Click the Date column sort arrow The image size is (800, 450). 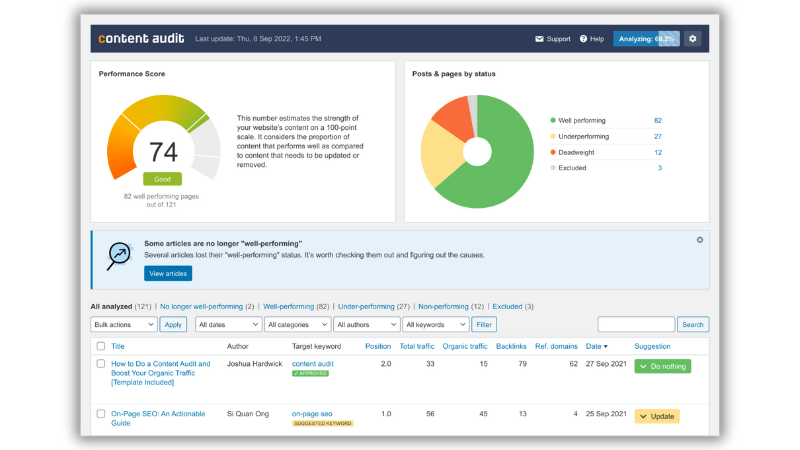[x=606, y=346]
